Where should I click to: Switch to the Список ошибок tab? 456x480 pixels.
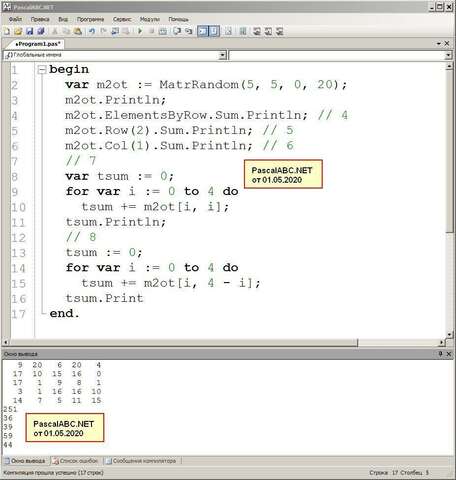coord(76,461)
